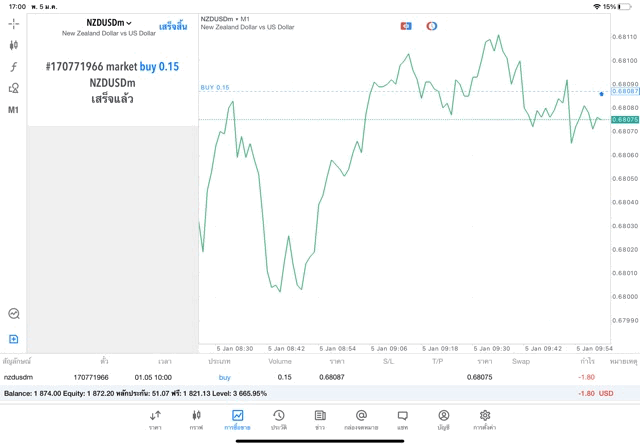
Task: Tap the new order plus icon
Action: click(13, 339)
